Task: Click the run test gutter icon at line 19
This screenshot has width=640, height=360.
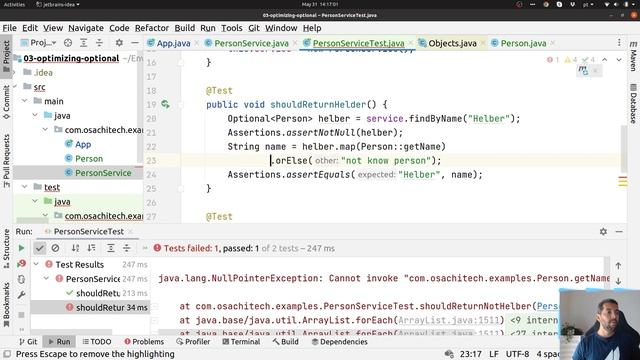Action: click(165, 104)
